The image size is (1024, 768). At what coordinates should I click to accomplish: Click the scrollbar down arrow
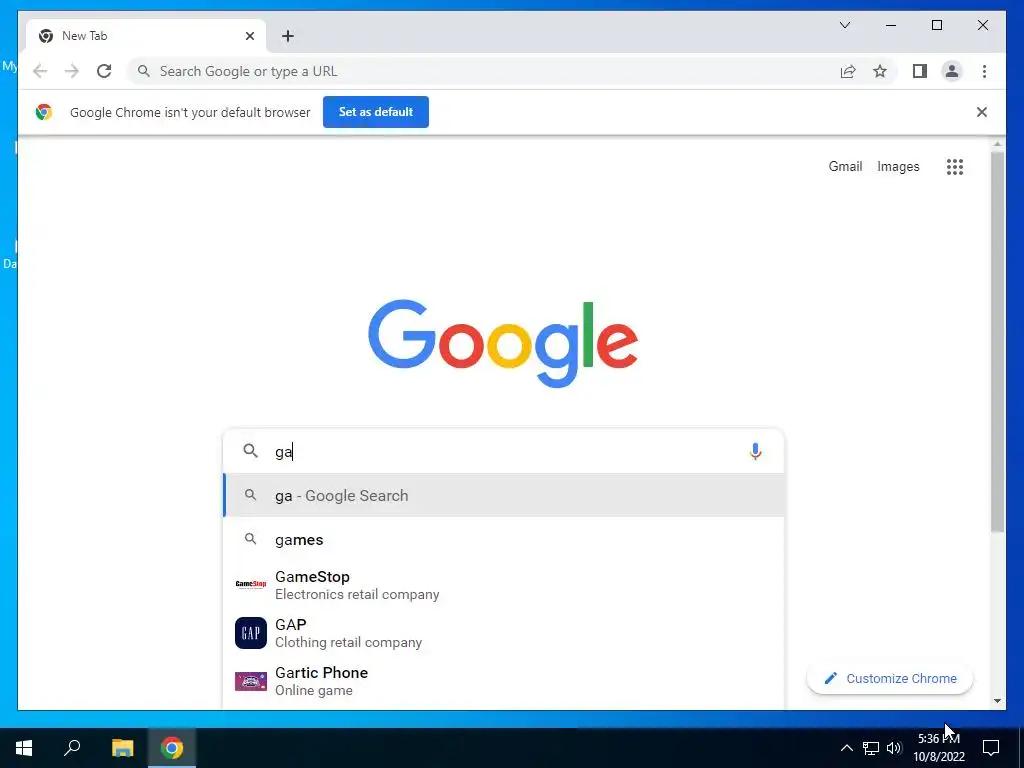997,701
